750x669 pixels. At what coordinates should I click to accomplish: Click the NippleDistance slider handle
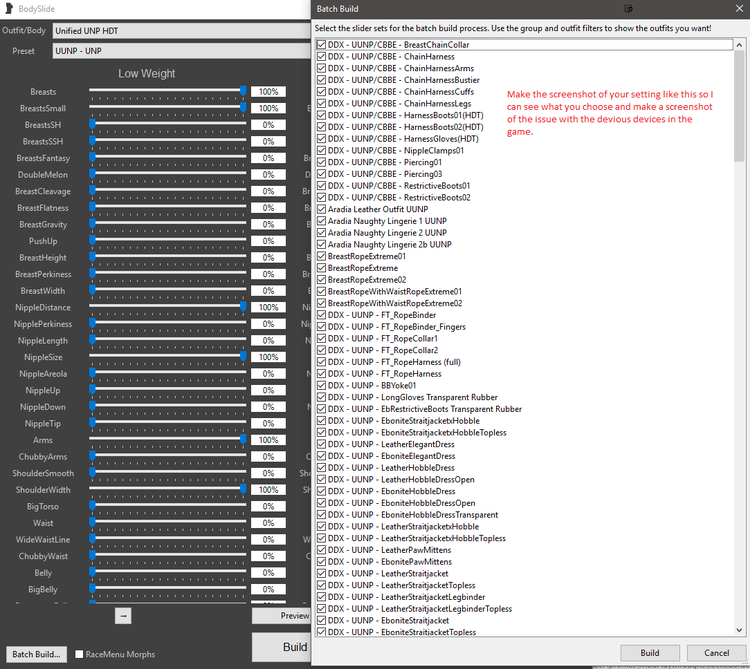click(x=243, y=307)
